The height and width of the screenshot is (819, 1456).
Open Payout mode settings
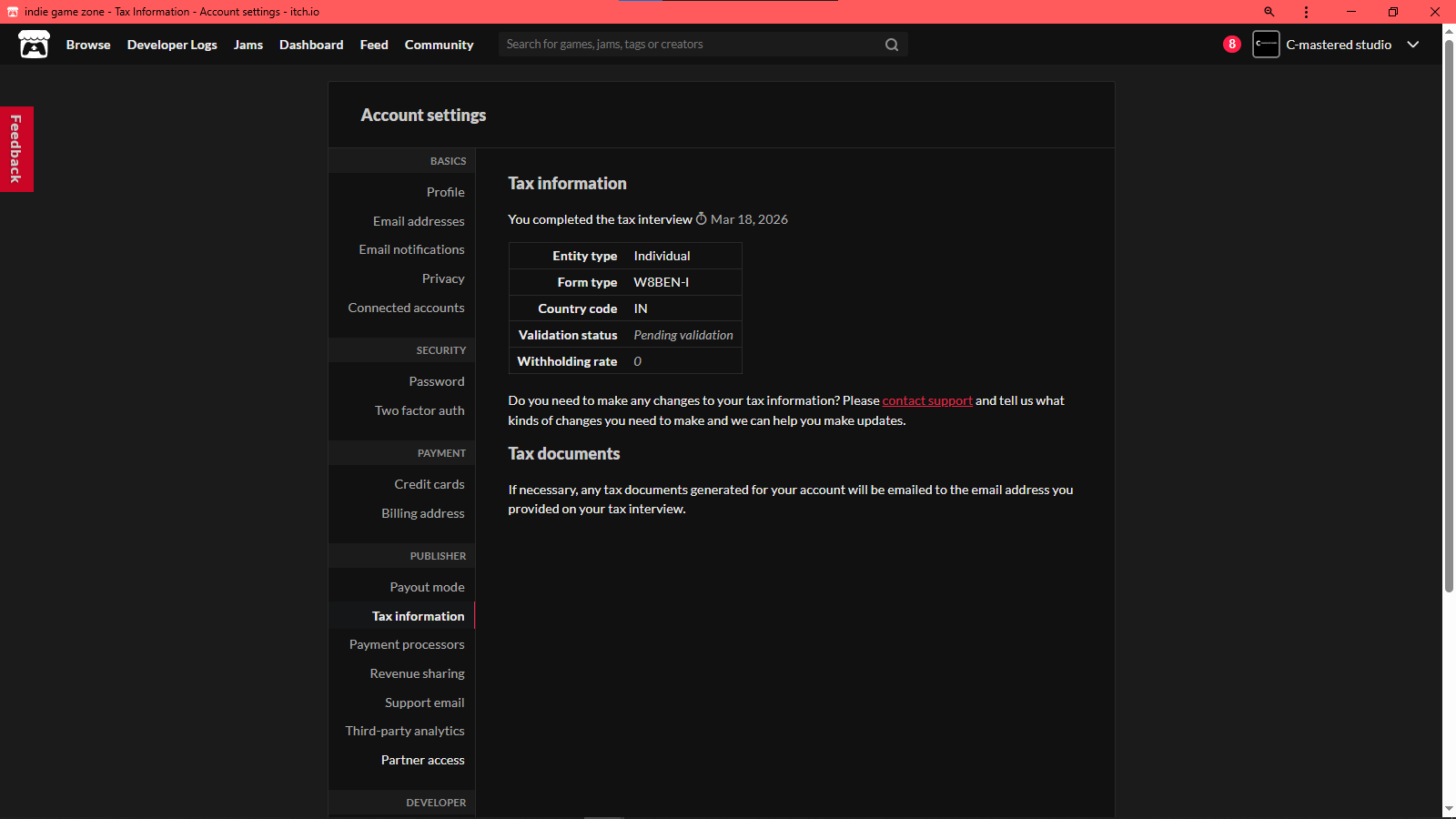[428, 587]
